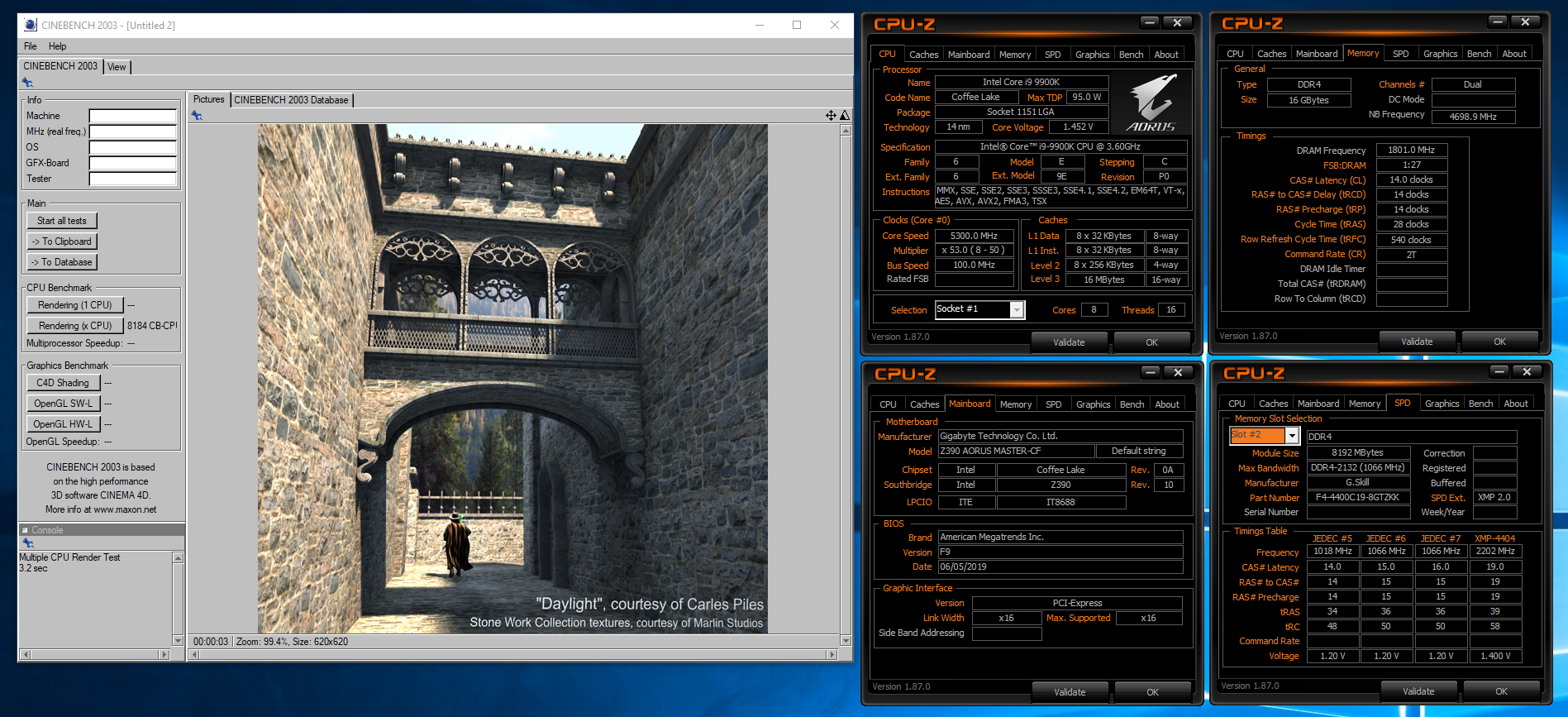The image size is (1568, 717).
Task: Click OK in the CPU-Z SPD window
Action: click(1501, 691)
